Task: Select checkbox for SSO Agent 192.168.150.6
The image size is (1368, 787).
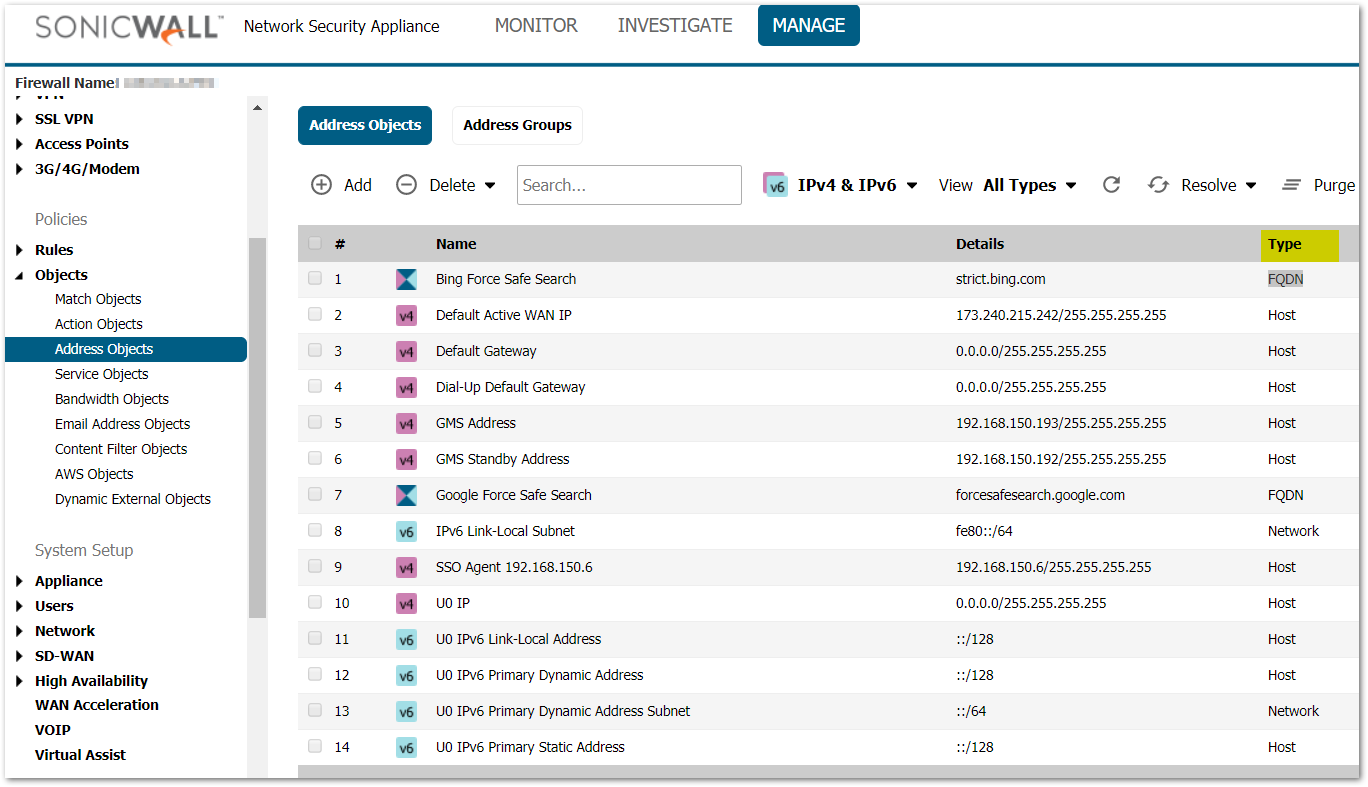Action: [x=315, y=567]
